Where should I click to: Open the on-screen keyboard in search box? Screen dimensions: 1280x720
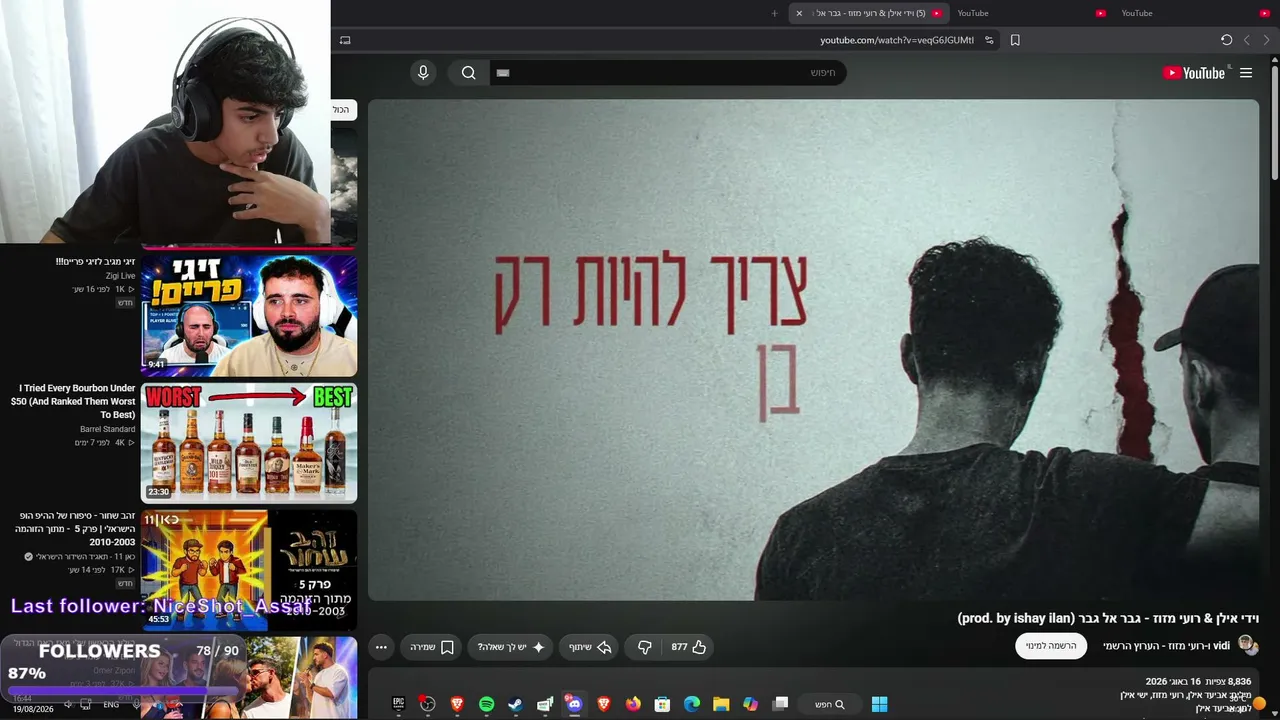[503, 73]
